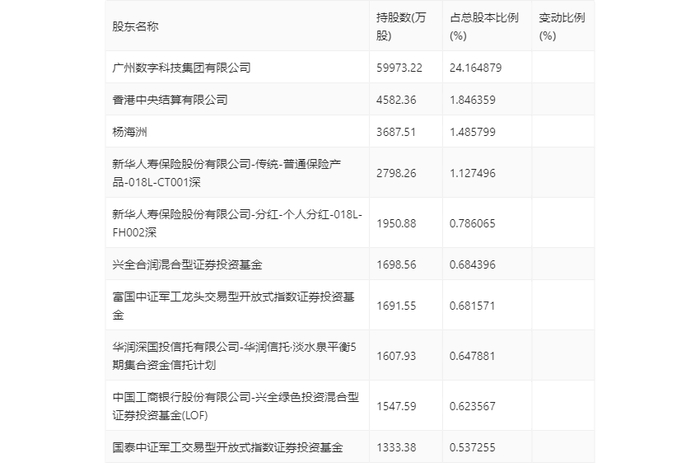This screenshot has width=700, height=463.
Task: Click shareholding value 59973.22
Action: 399,67
